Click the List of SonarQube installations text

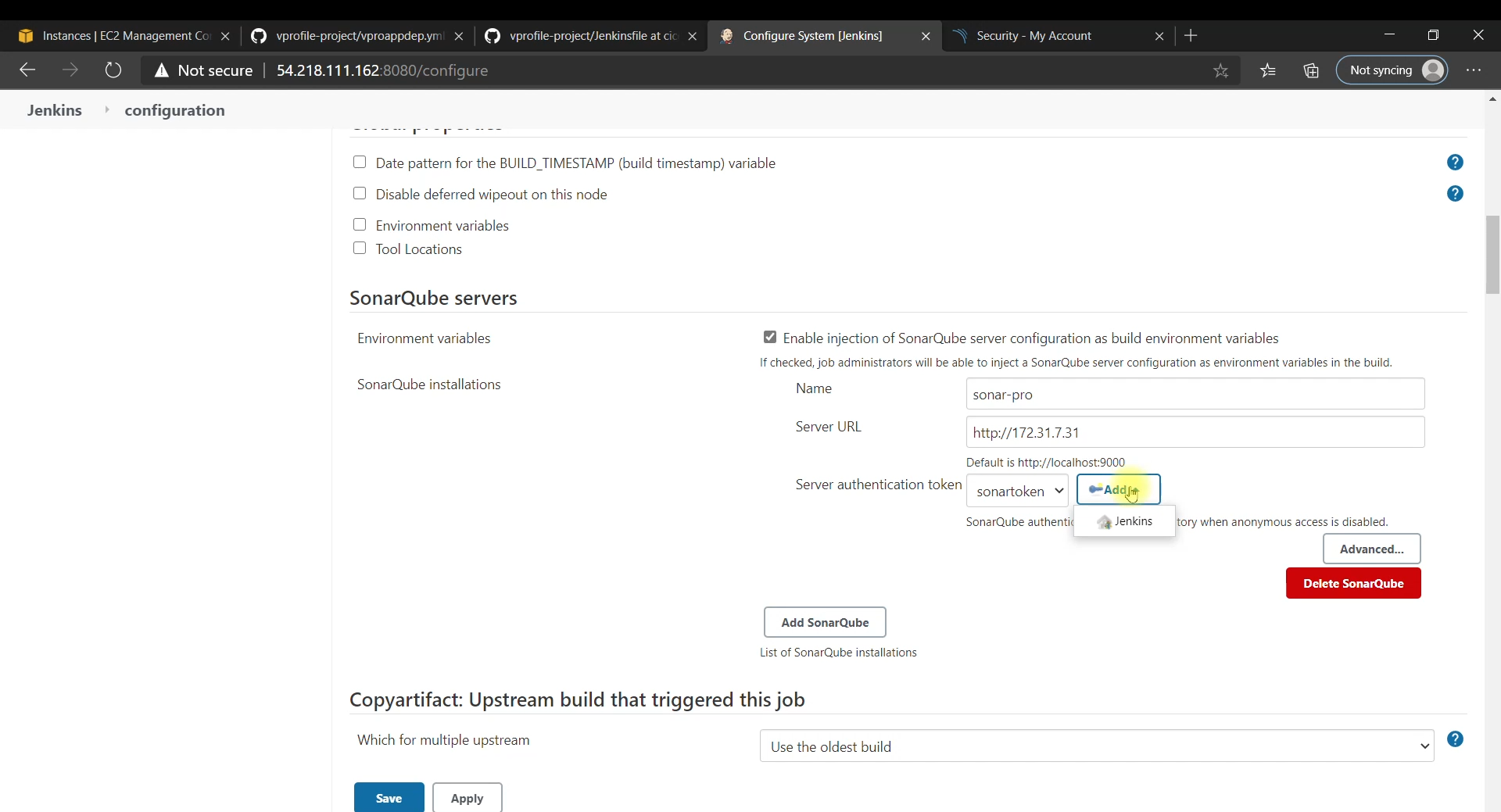(x=838, y=653)
